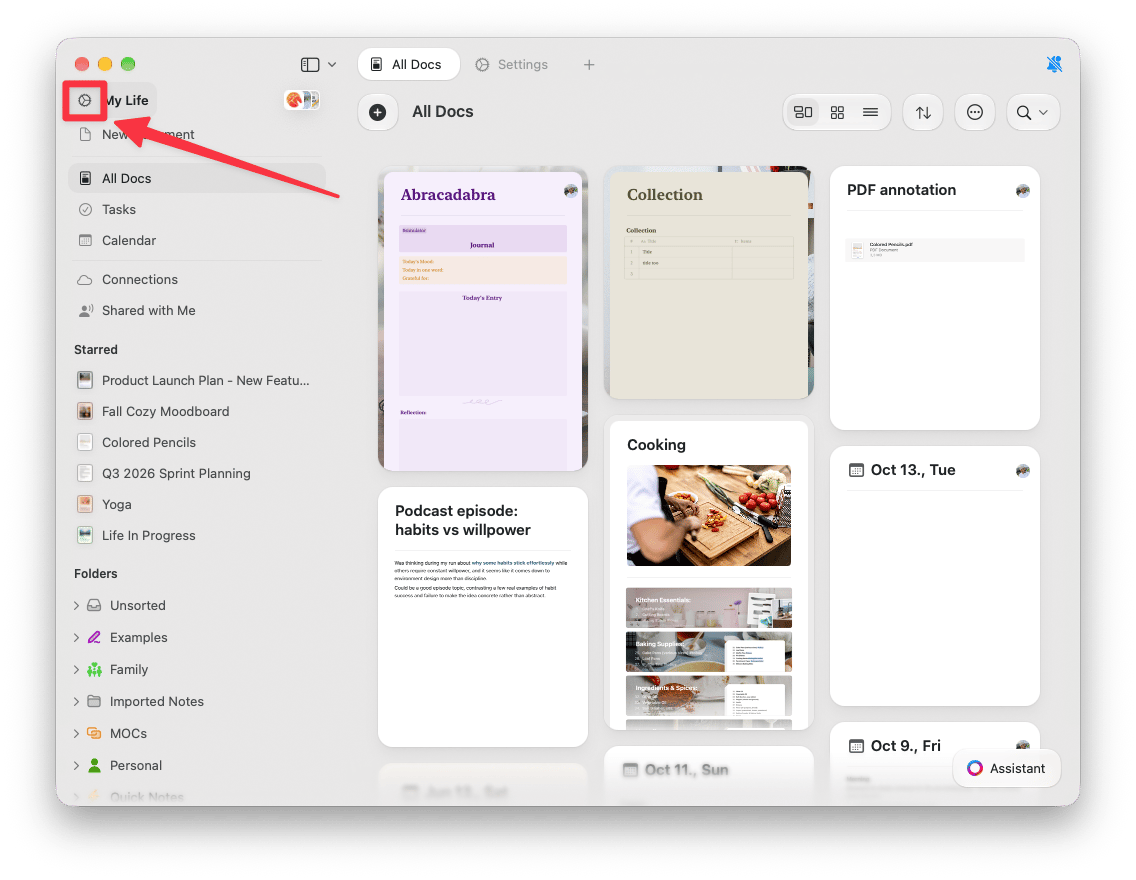Screen dimensions: 1136x880
Task: Select the list view layout
Action: [x=871, y=112]
